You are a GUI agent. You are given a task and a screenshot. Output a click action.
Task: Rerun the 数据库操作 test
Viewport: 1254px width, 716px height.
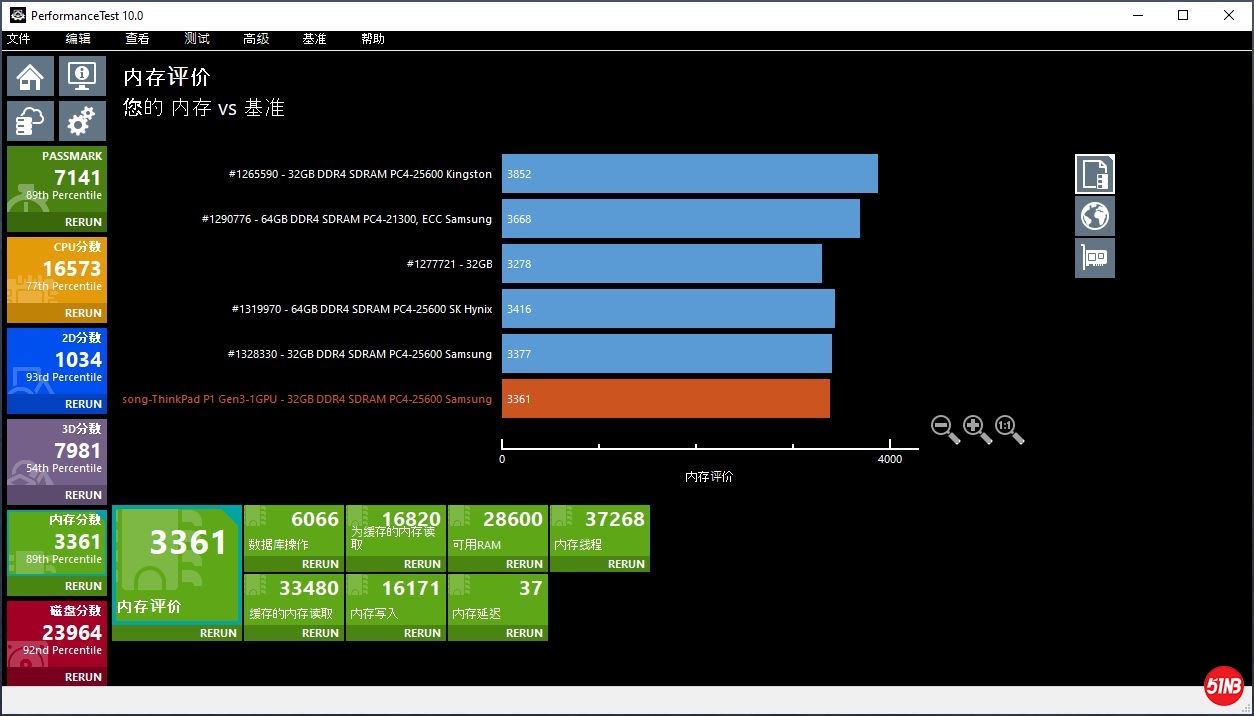(321, 564)
